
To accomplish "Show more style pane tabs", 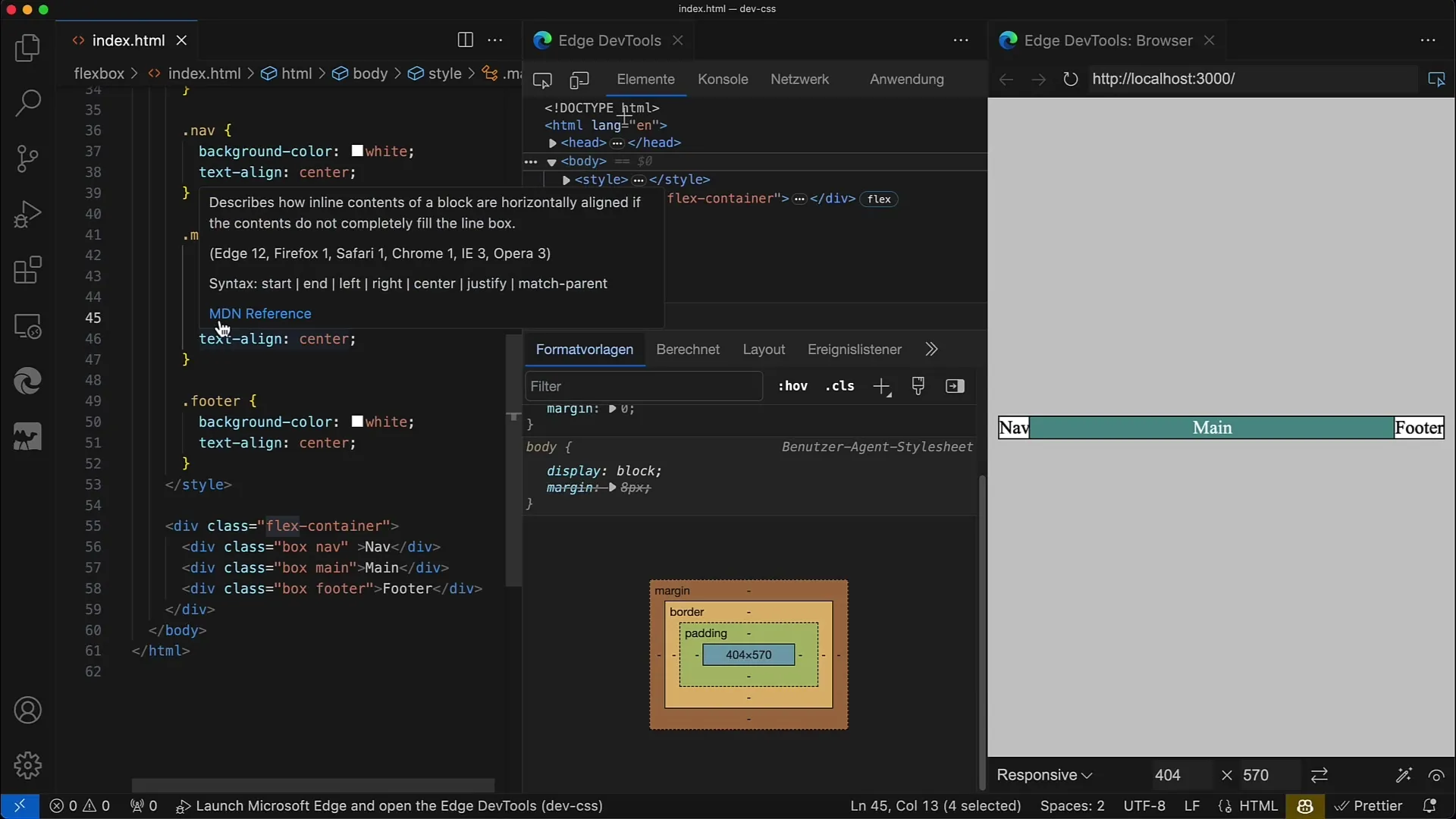I will point(931,350).
